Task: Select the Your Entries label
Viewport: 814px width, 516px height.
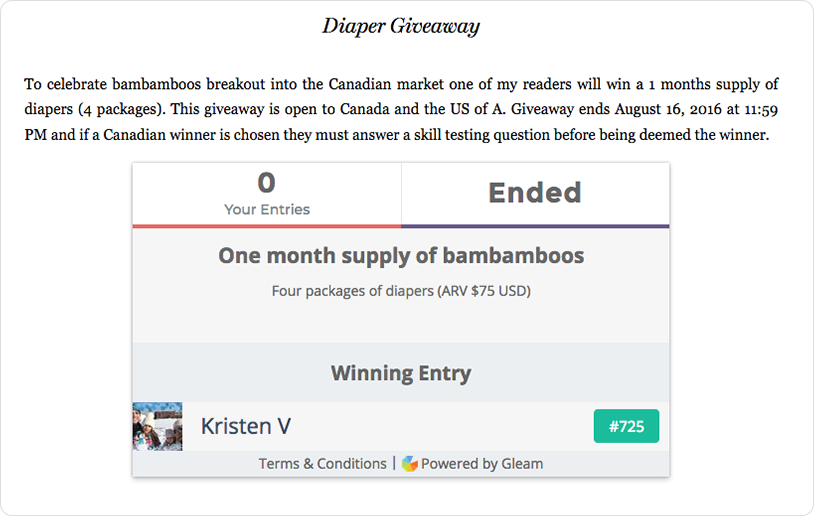Action: point(267,210)
